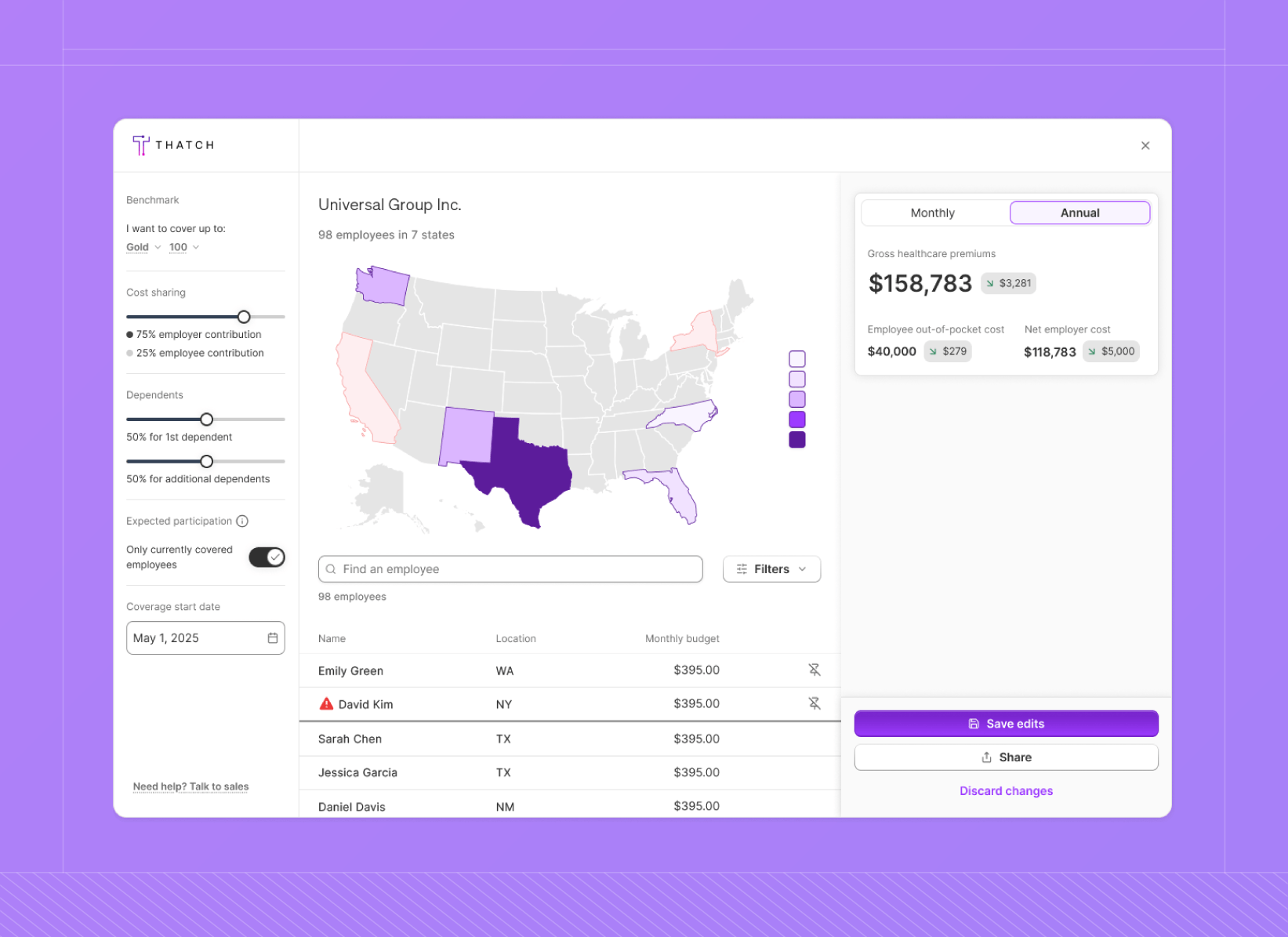Click the $3,281 gross premiums change badge
The image size is (1288, 937).
pos(1008,283)
